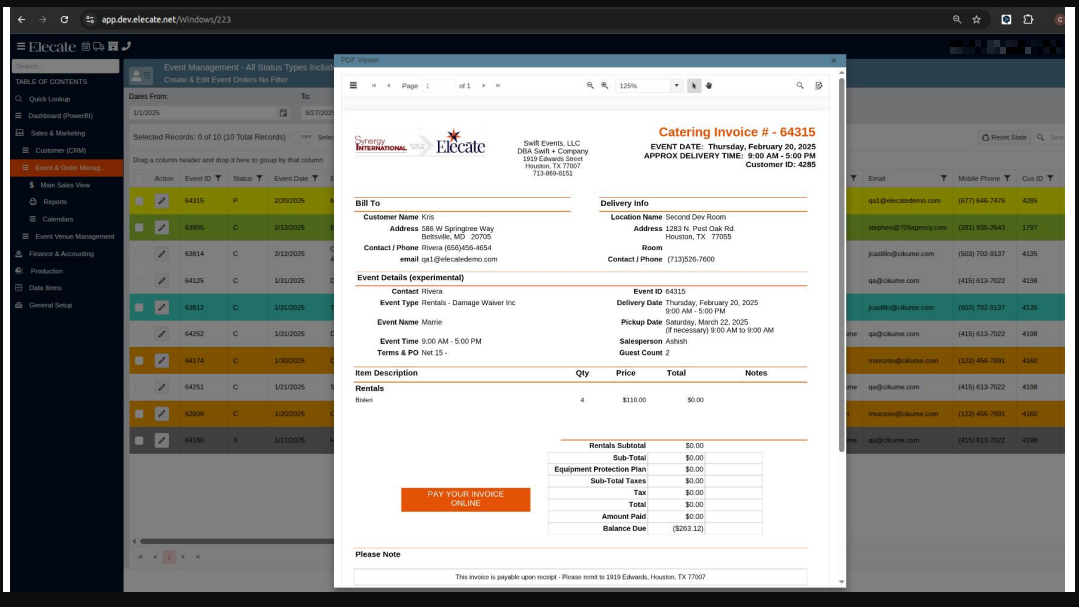Open the Status column filter
This screenshot has width=1079, height=607.
point(260,179)
